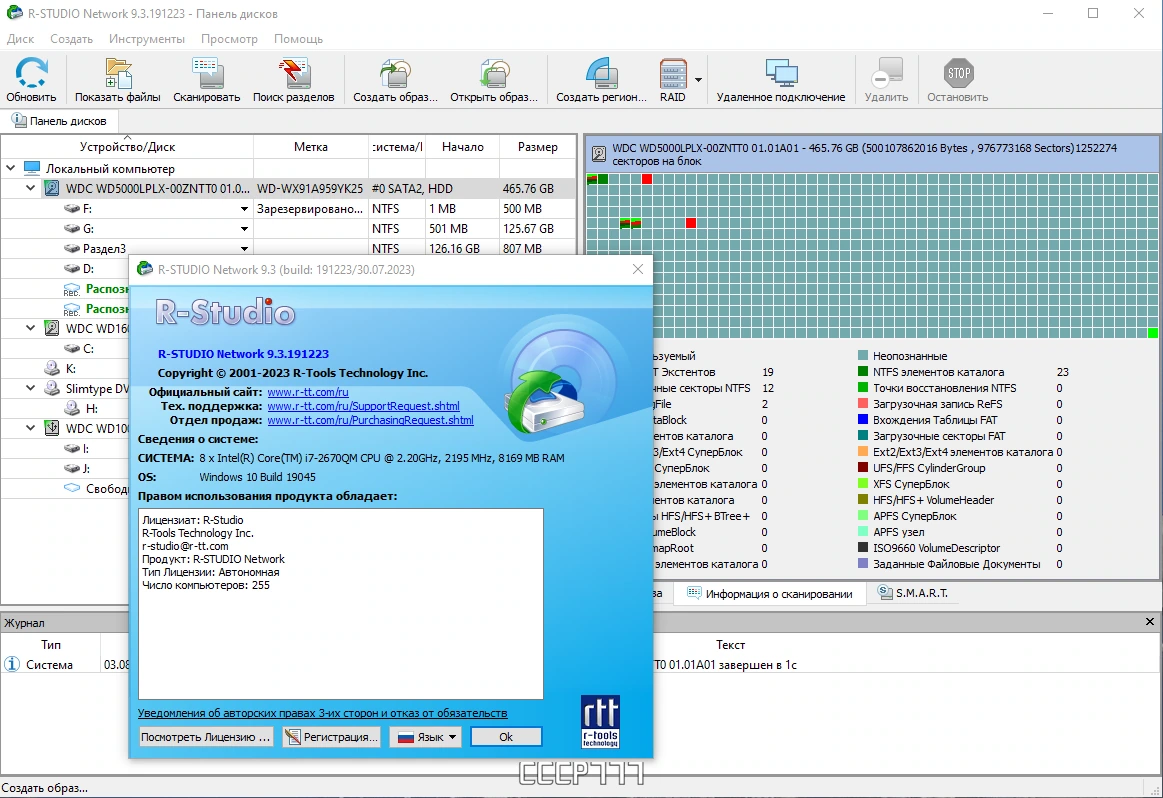Click the Метка column header

[311, 146]
